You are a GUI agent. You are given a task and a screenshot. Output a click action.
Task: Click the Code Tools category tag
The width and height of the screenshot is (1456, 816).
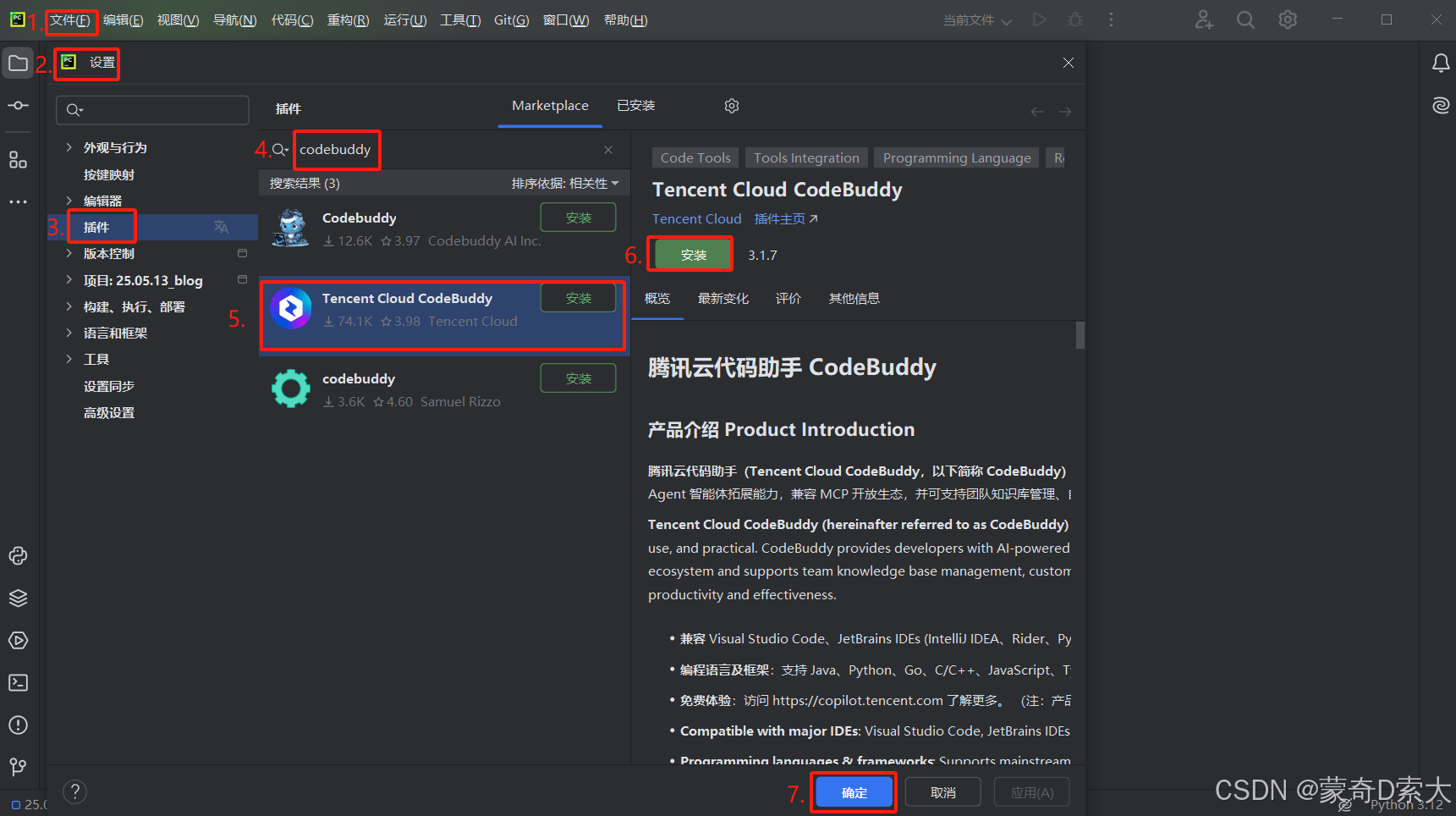695,158
